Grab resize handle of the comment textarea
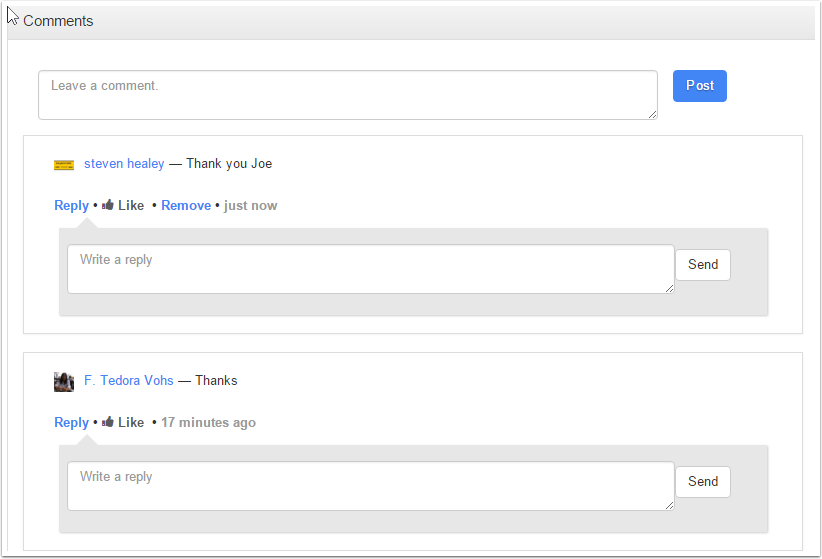The width and height of the screenshot is (822, 559). pyautogui.click(x=653, y=115)
